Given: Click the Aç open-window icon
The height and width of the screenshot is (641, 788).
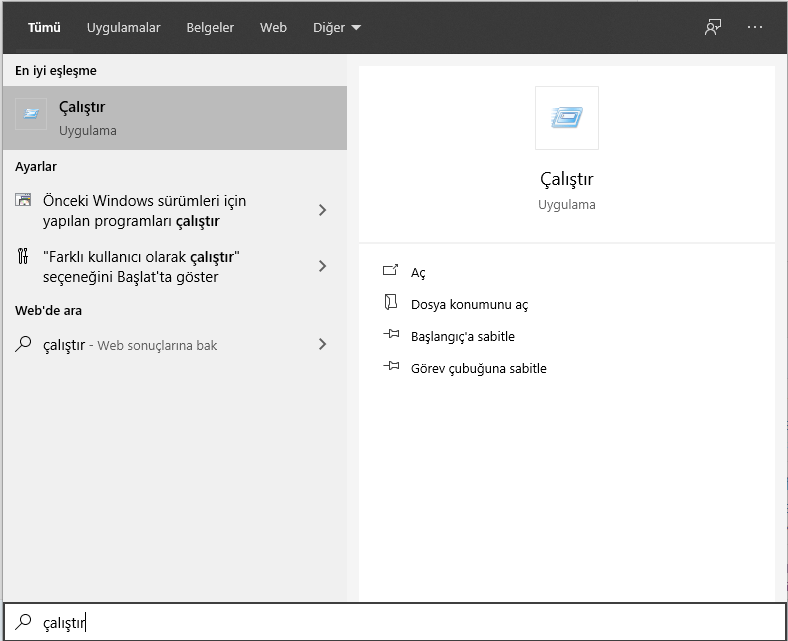Looking at the screenshot, I should click(390, 270).
